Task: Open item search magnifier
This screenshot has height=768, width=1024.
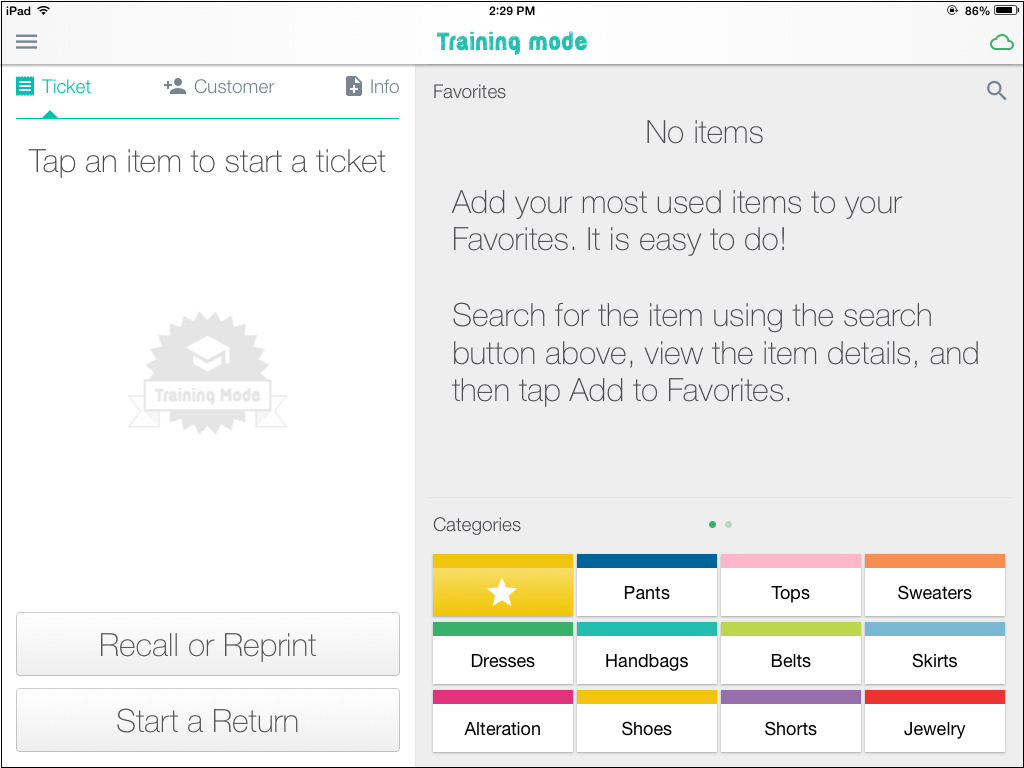Action: click(x=996, y=91)
